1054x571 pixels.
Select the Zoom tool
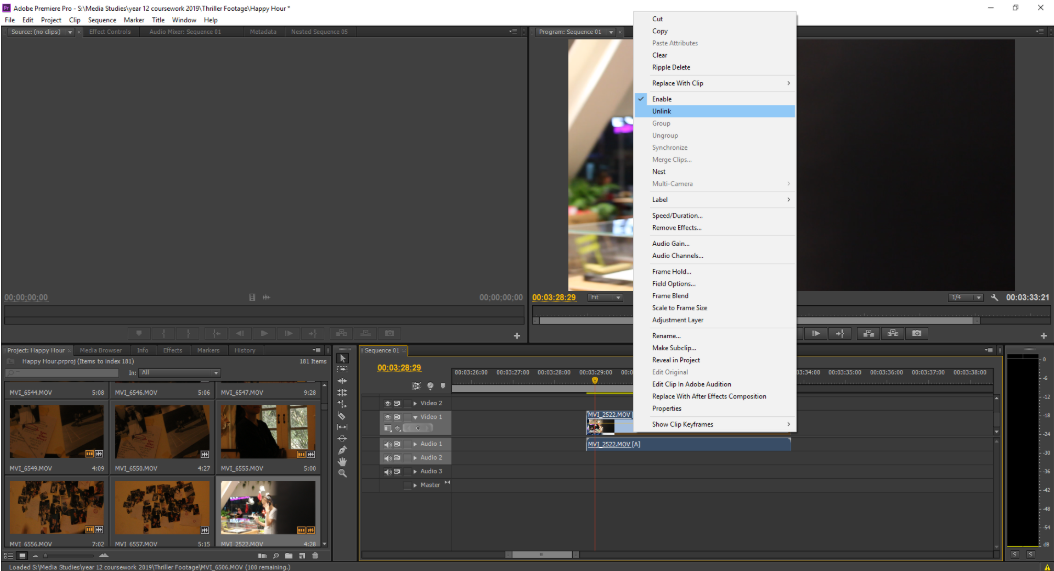coord(342,473)
